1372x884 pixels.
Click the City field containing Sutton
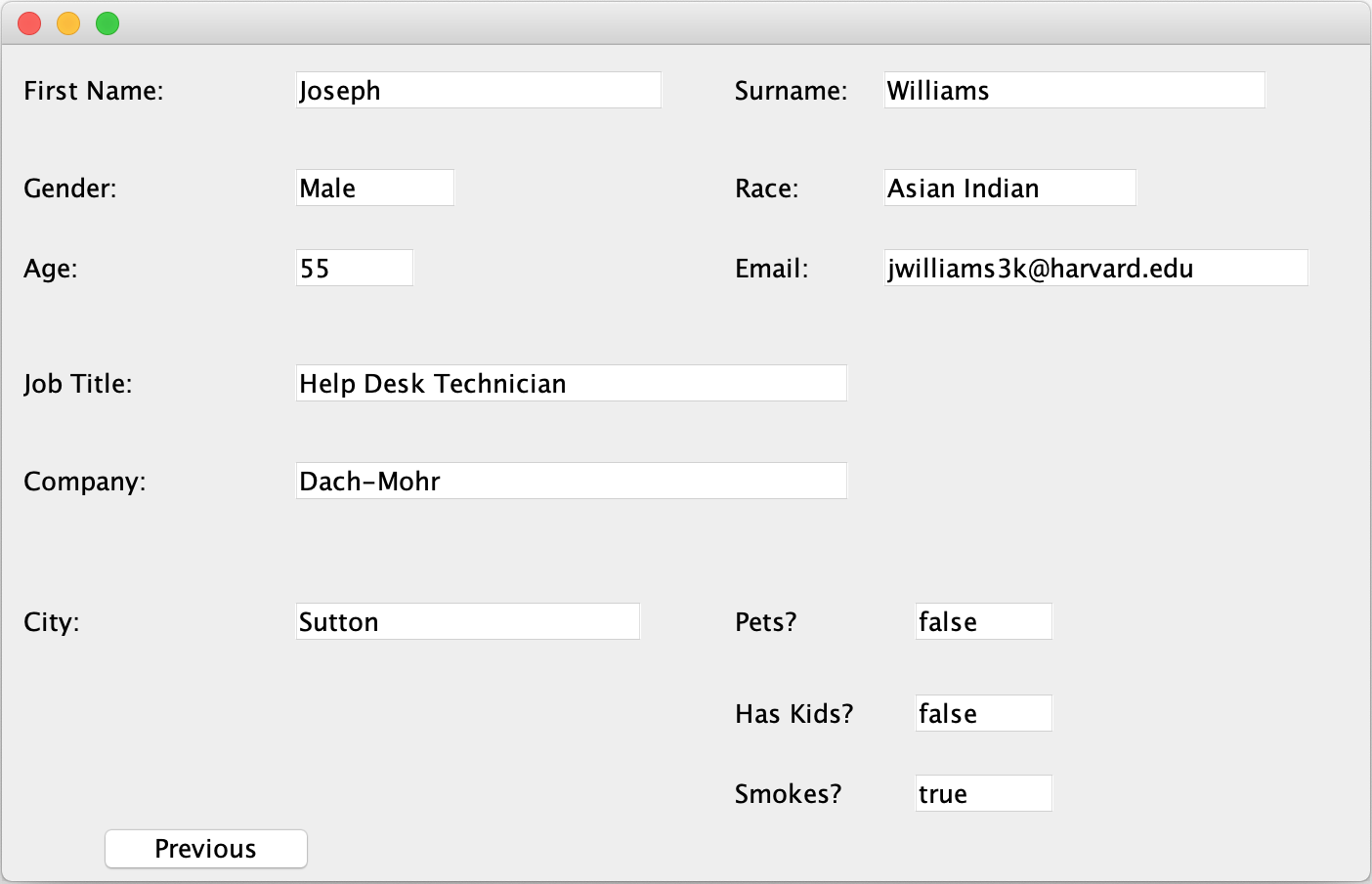click(467, 620)
